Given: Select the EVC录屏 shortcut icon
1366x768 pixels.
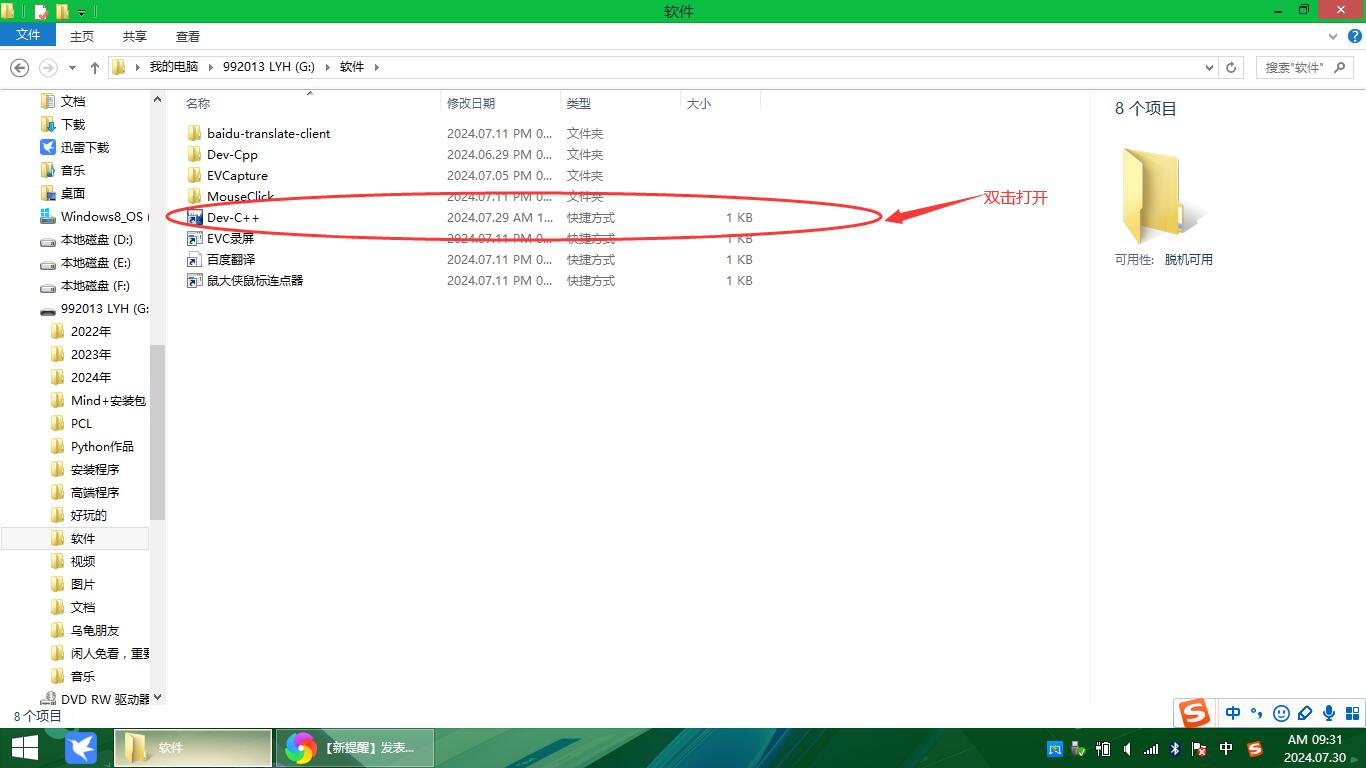Looking at the screenshot, I should pos(194,238).
